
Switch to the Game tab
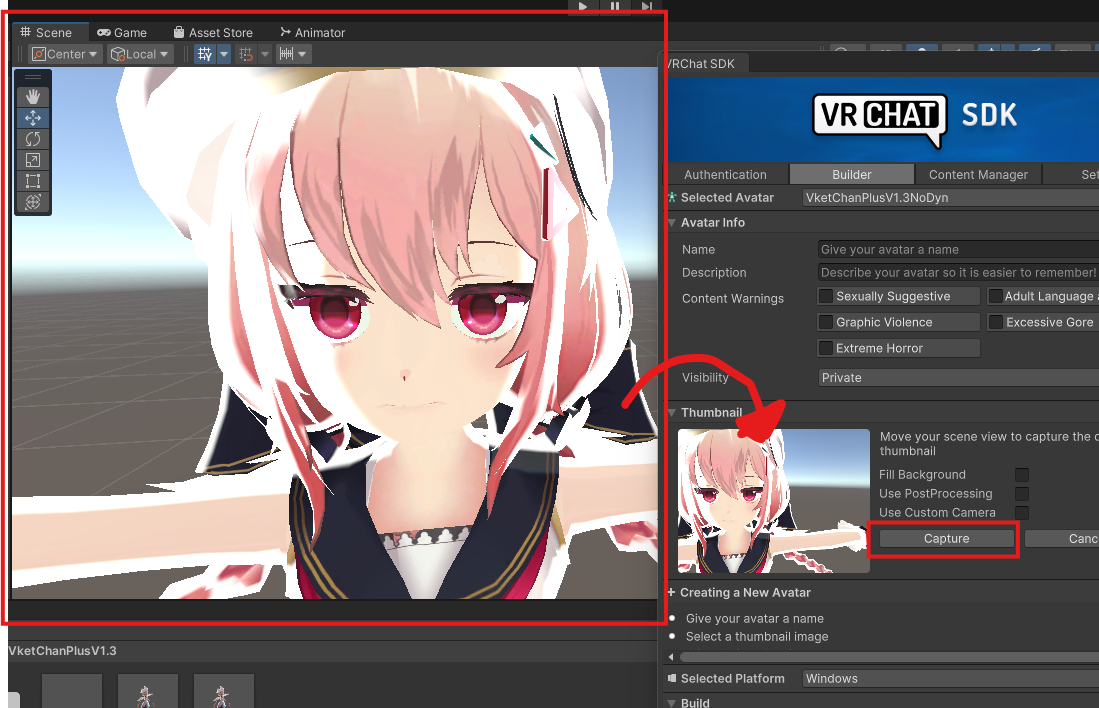click(123, 32)
